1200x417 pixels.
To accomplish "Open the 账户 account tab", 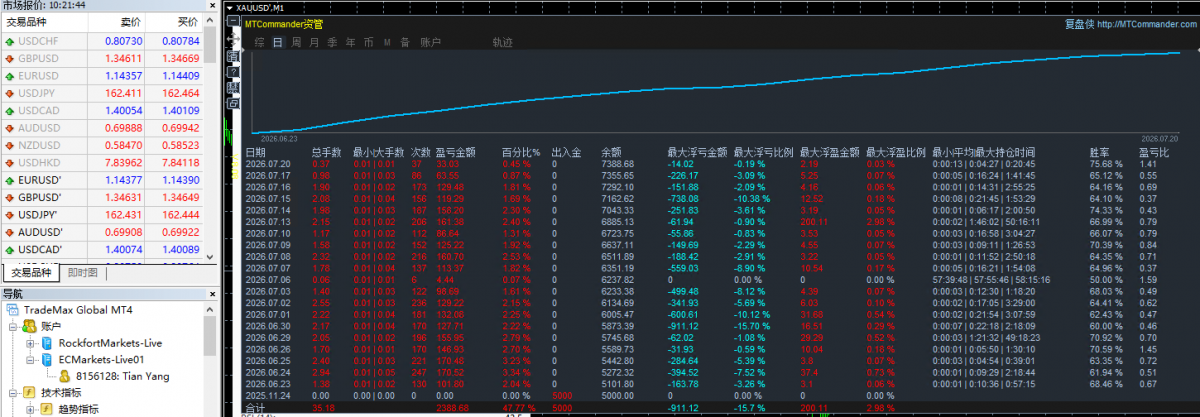I will [x=430, y=42].
